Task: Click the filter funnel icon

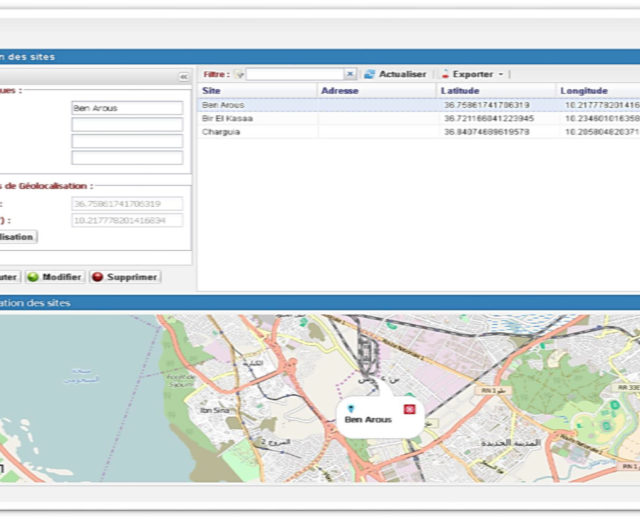Action: (x=239, y=74)
